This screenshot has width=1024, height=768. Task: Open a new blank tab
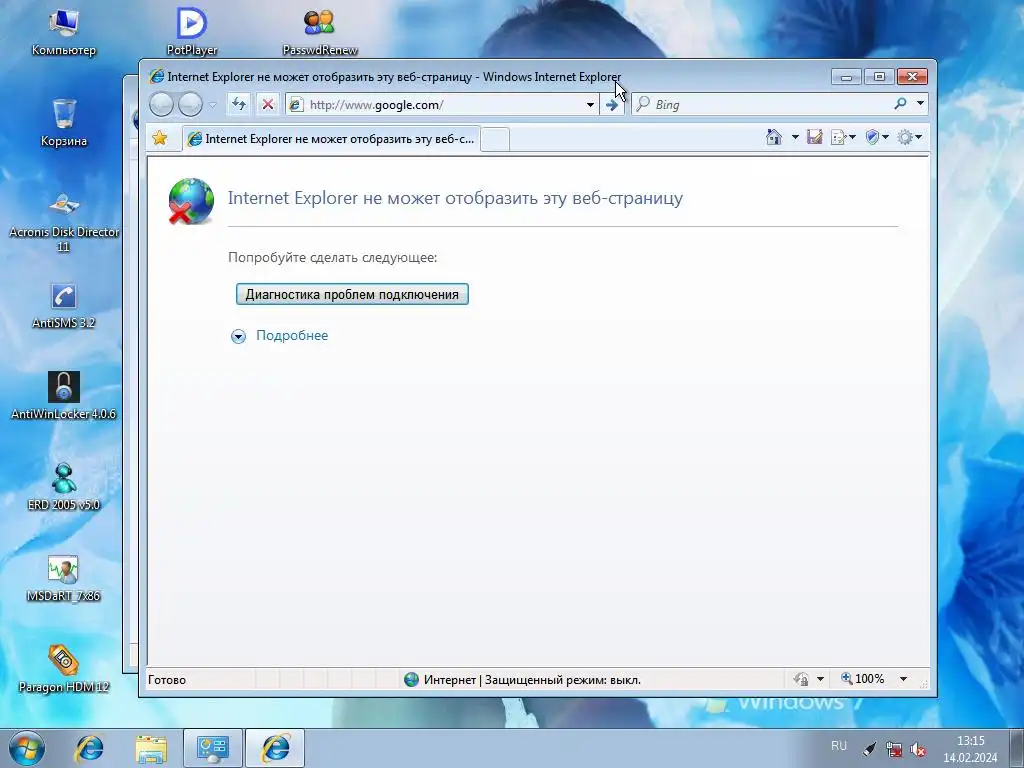point(495,140)
